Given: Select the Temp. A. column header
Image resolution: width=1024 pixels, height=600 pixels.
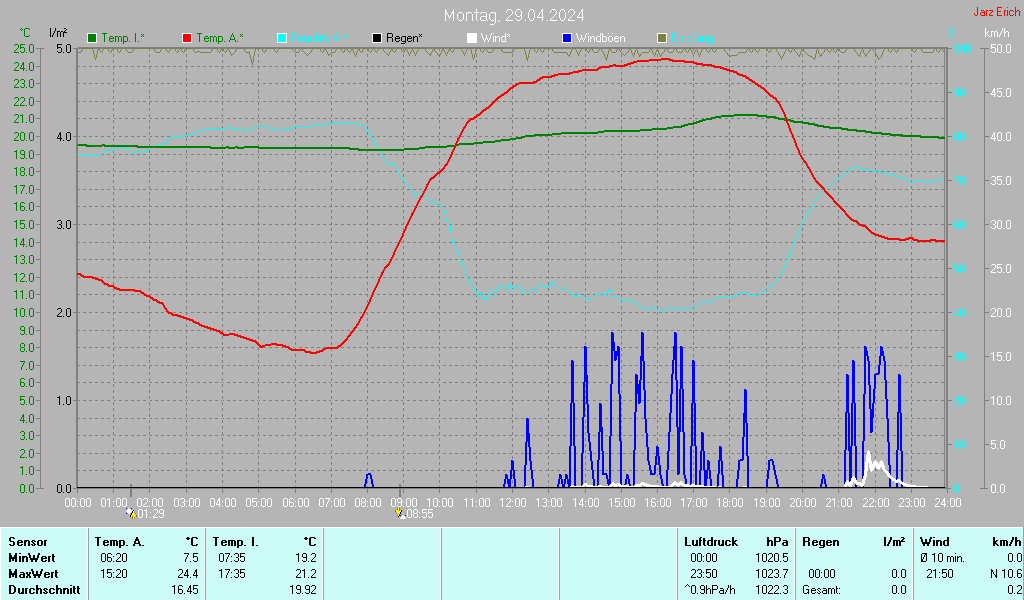Looking at the screenshot, I should click(119, 541).
